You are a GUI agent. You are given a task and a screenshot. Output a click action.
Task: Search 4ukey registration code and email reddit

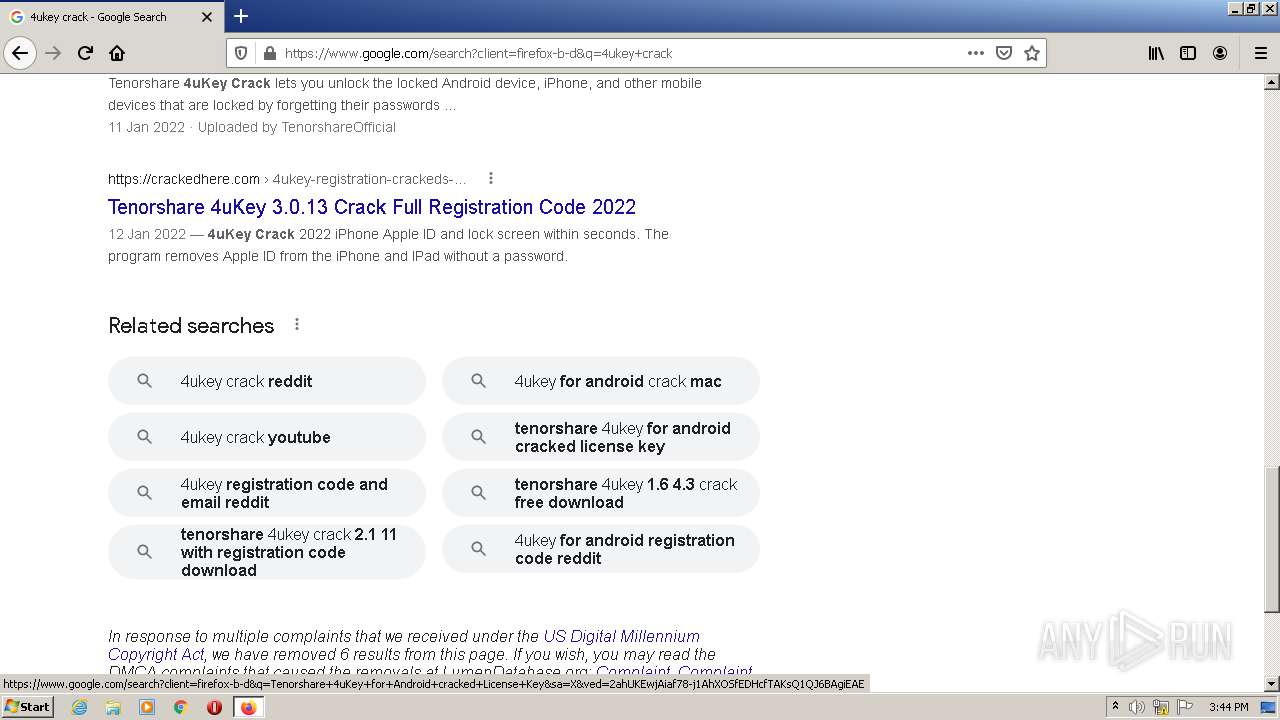point(267,493)
